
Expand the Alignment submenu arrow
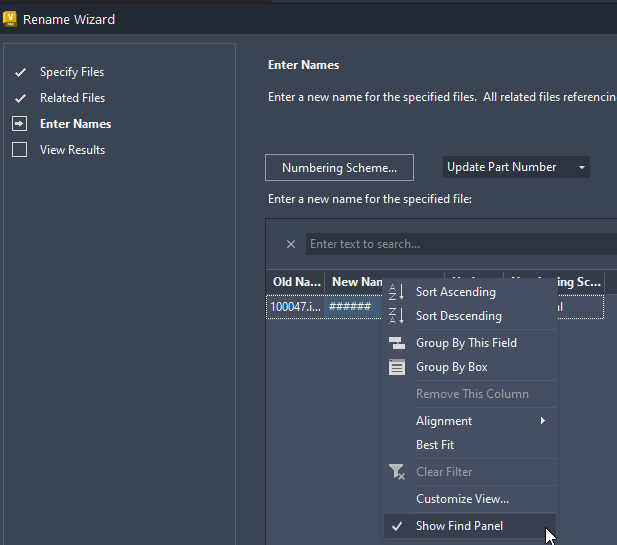pyautogui.click(x=543, y=421)
